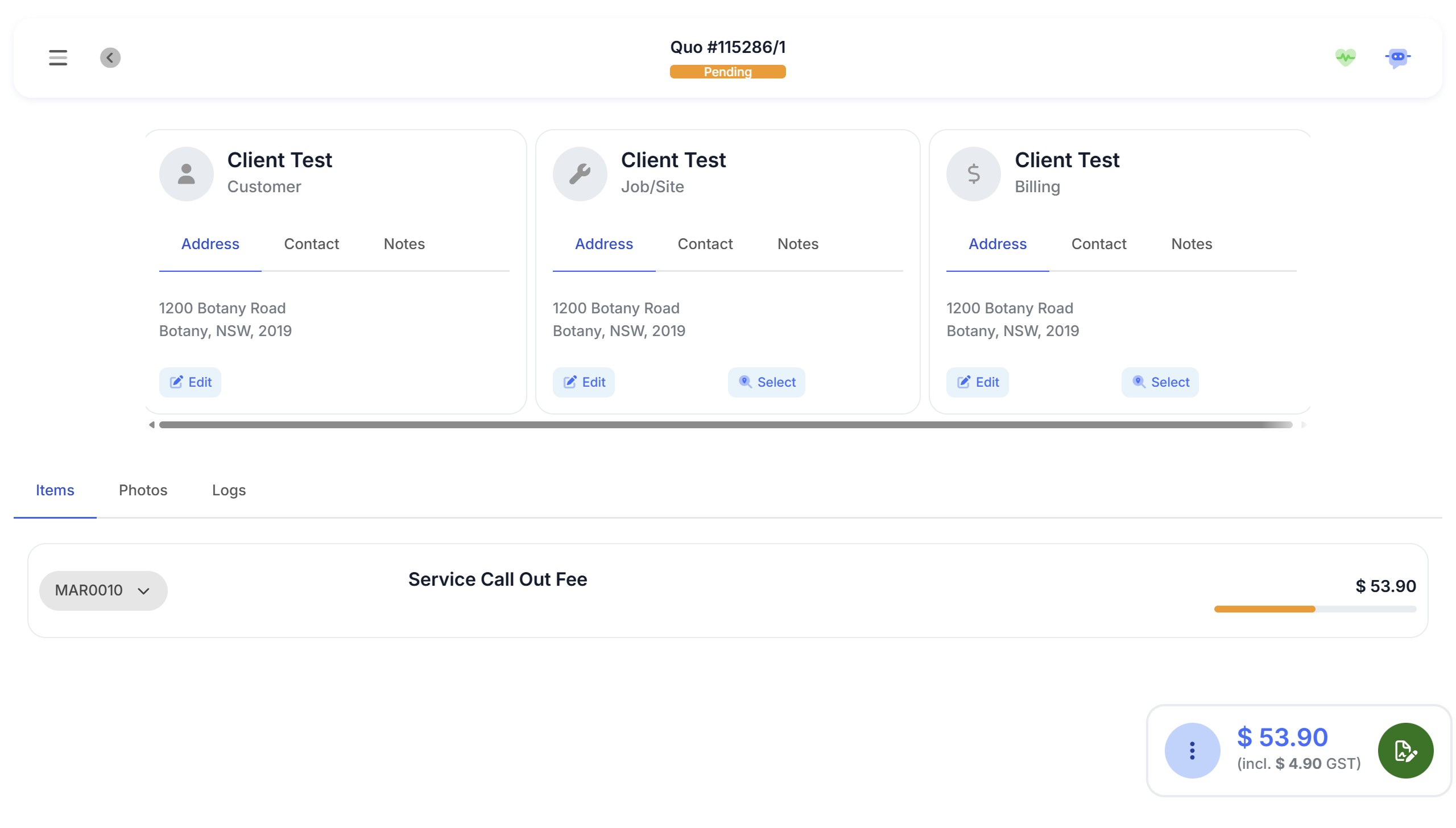Viewport: 1456px width, 828px height.
Task: Click the back arrow button
Action: click(110, 57)
